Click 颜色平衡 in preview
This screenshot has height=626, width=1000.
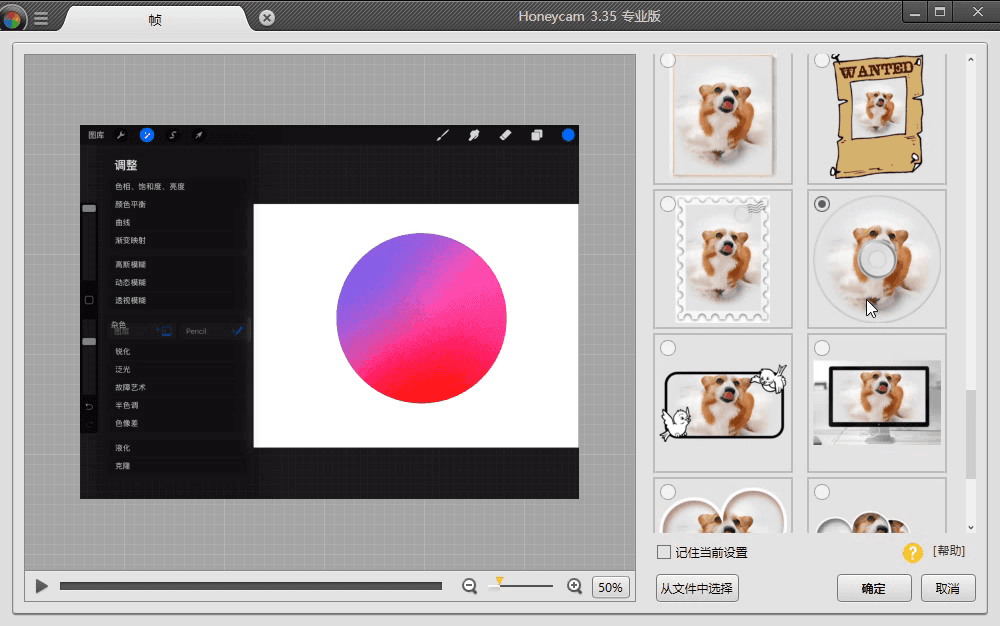click(130, 205)
